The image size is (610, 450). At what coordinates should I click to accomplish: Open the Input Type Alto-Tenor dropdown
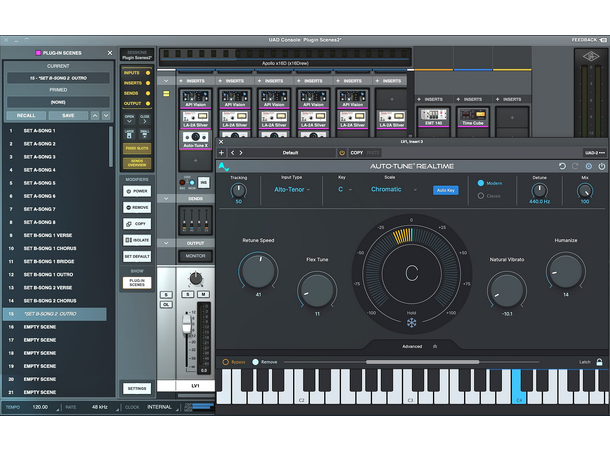tap(292, 189)
